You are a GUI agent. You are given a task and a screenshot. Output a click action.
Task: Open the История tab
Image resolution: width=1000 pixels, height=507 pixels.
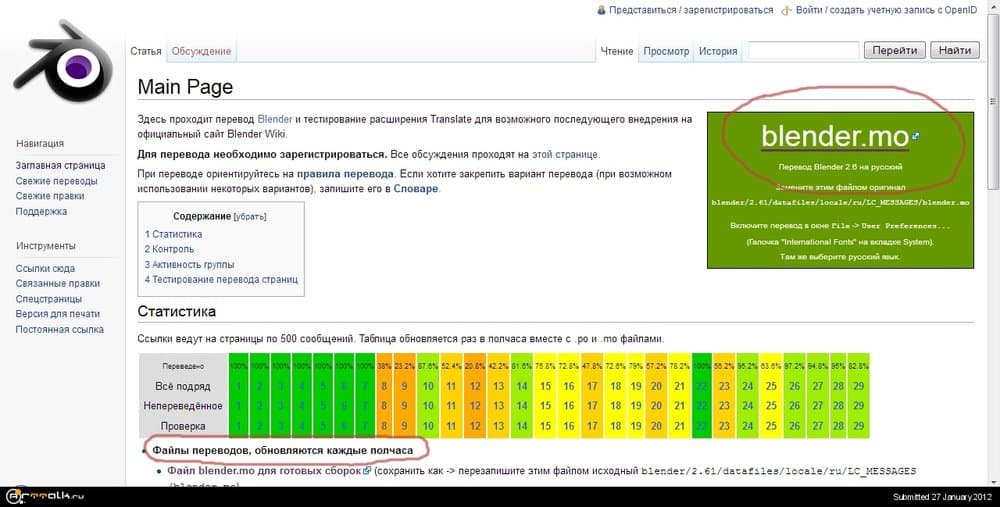(x=718, y=51)
